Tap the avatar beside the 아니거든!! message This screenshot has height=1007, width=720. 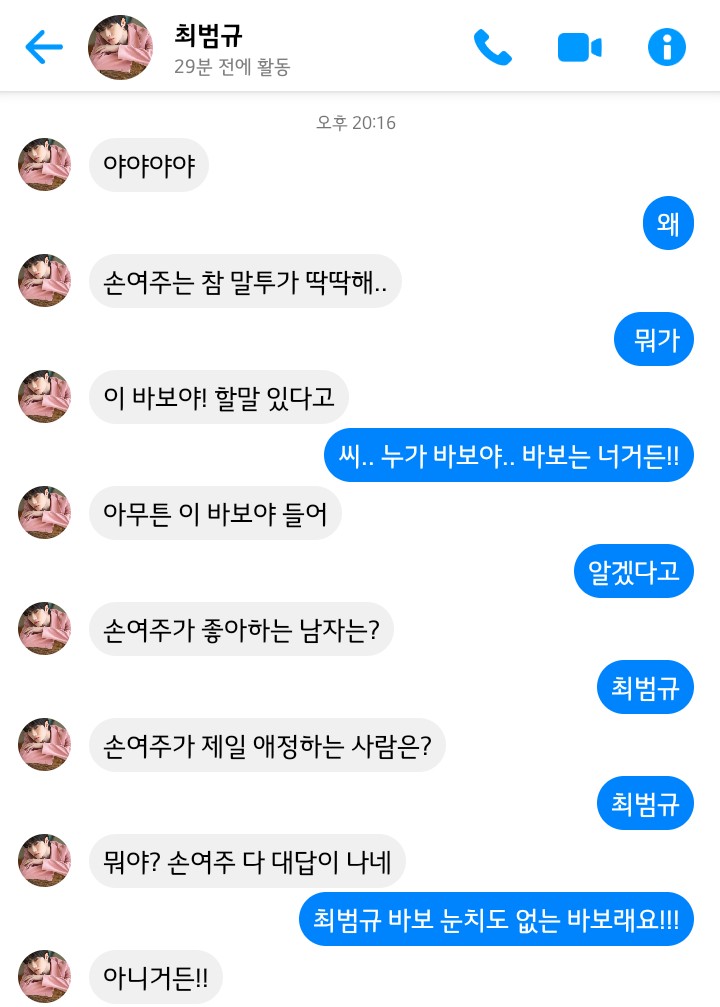click(x=44, y=976)
